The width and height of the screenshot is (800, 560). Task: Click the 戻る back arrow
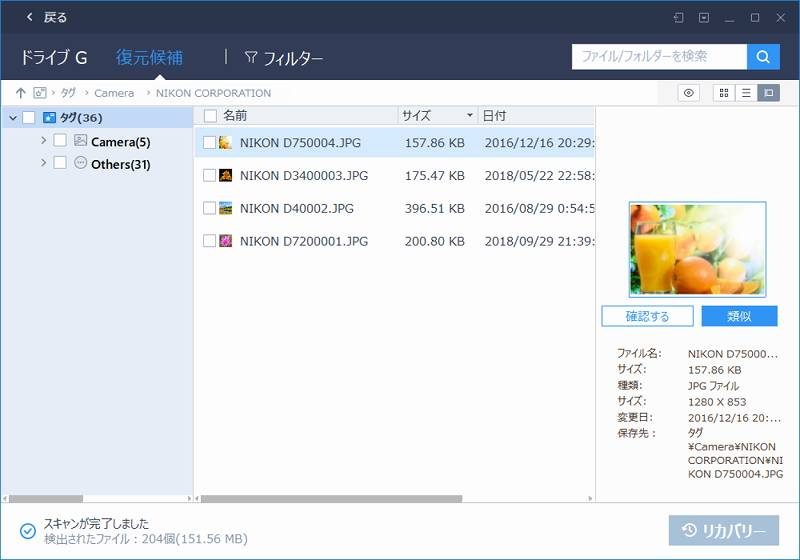[x=29, y=17]
